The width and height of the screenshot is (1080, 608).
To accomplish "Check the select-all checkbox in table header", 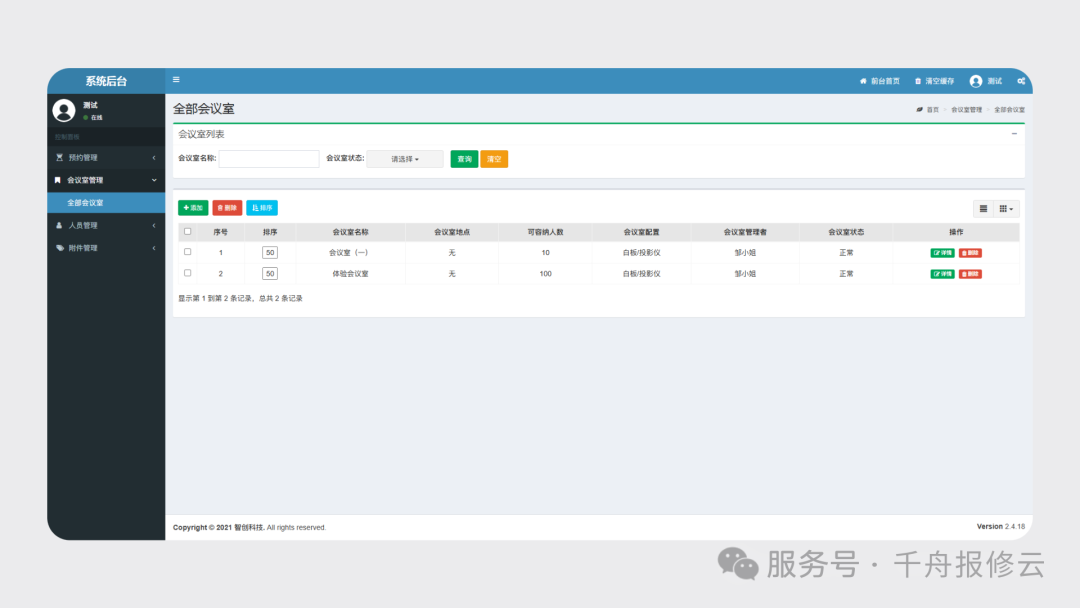I will [x=186, y=231].
